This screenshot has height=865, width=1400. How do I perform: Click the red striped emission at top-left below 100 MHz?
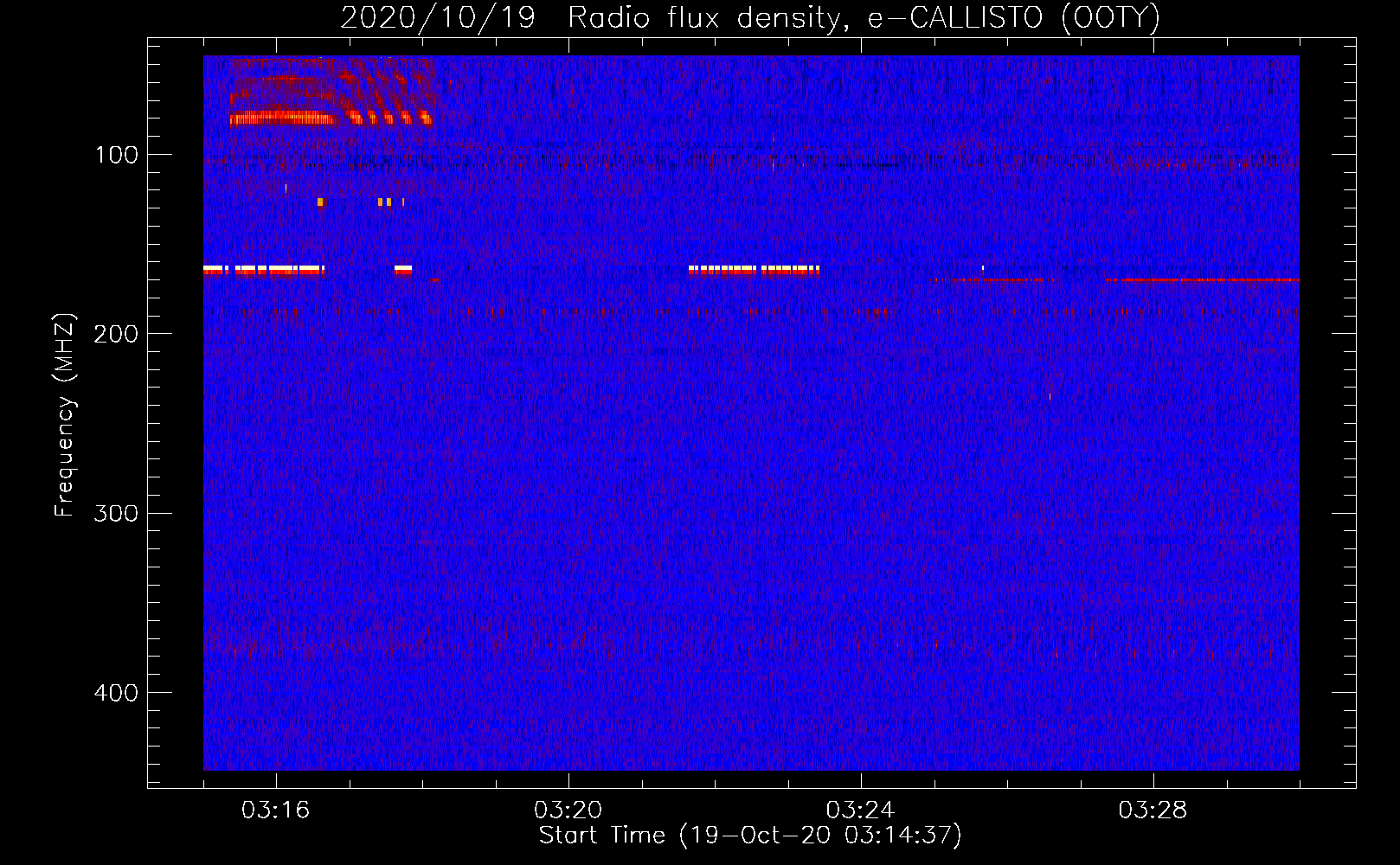tap(331, 92)
